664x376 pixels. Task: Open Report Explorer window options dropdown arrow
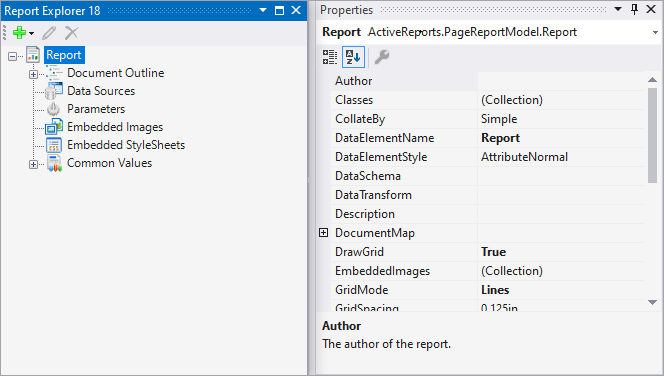263,10
